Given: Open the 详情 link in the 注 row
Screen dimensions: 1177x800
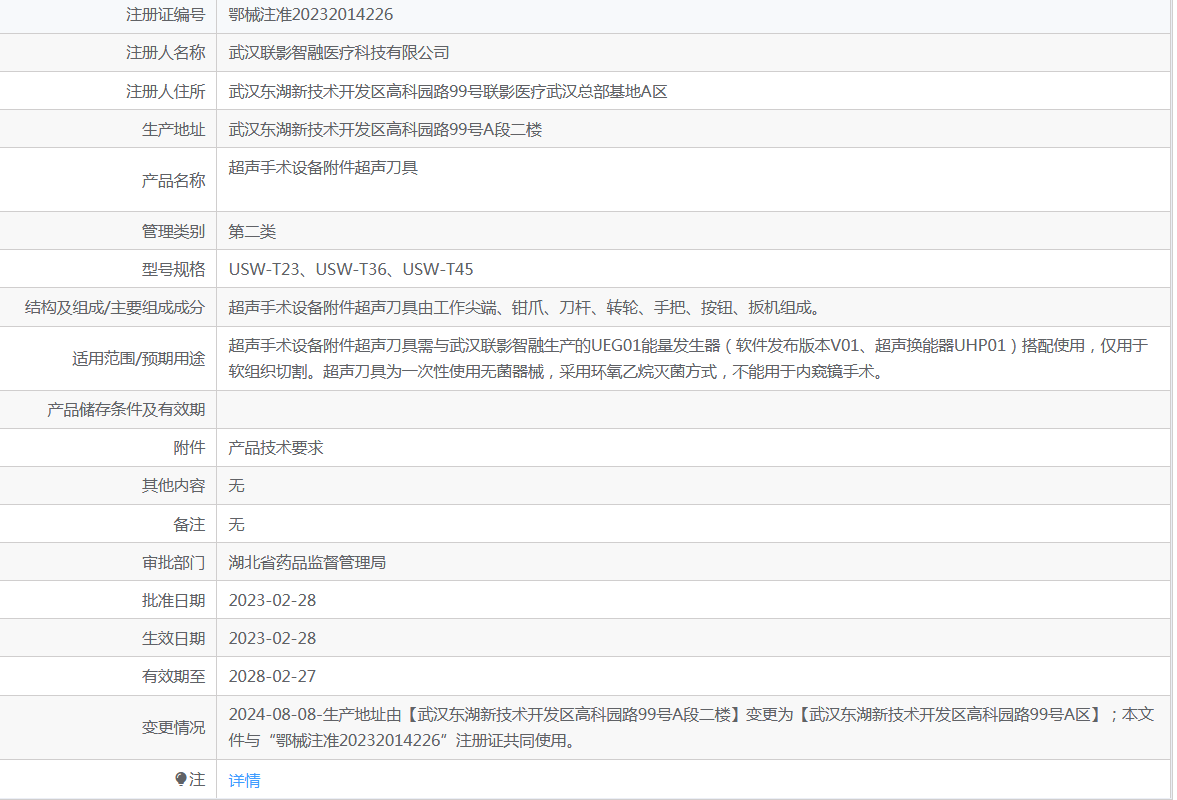Looking at the screenshot, I should coord(245,780).
